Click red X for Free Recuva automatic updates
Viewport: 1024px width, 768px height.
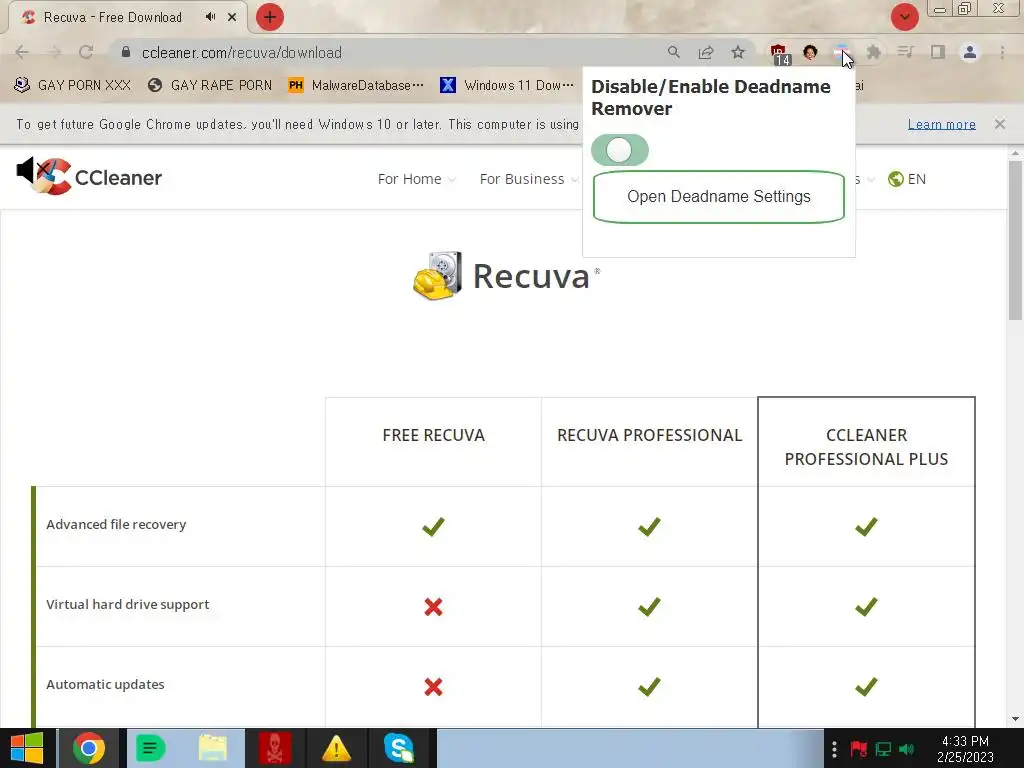pyautogui.click(x=433, y=687)
